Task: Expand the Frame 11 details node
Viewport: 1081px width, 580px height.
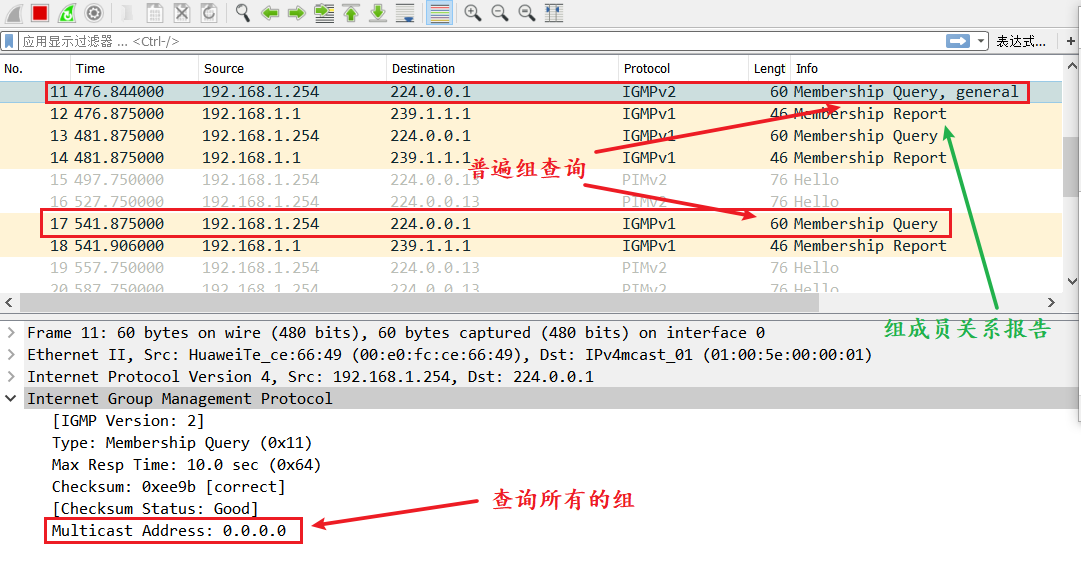Action: (x=10, y=333)
